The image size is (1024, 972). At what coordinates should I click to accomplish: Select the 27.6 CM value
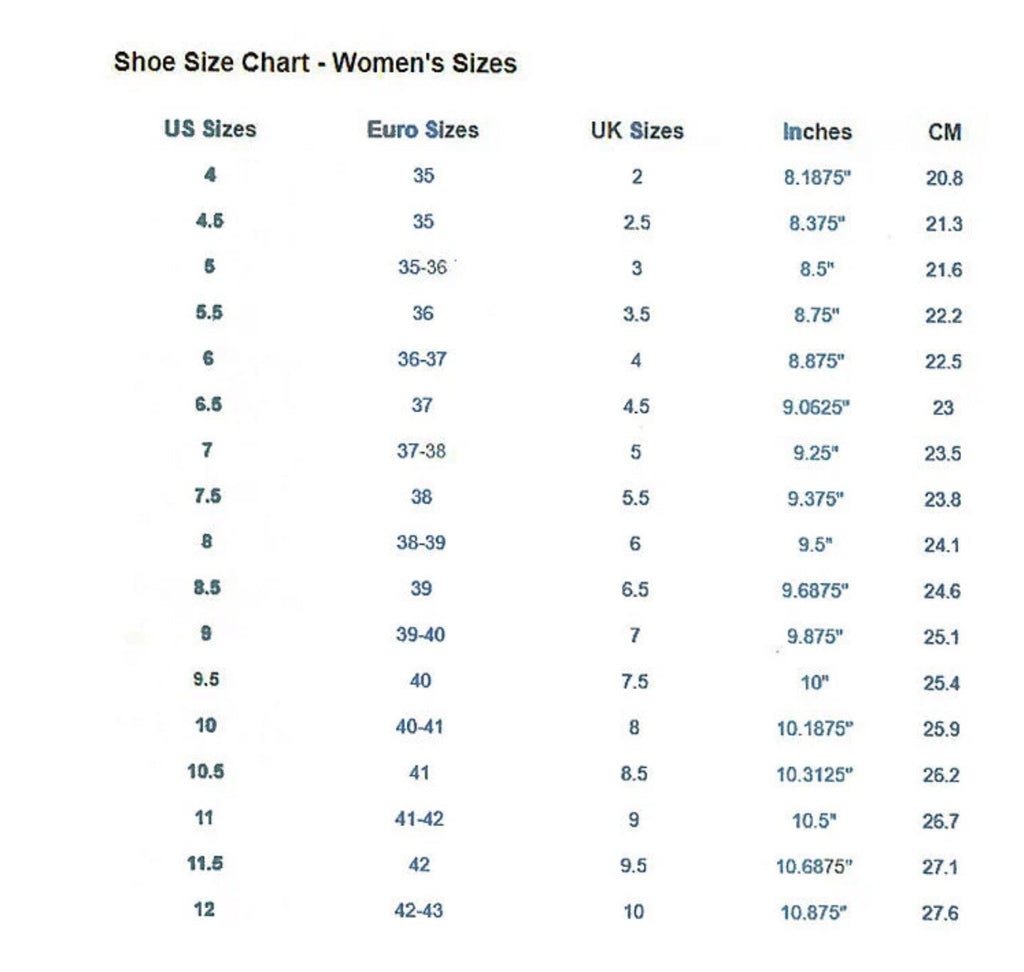click(x=940, y=913)
